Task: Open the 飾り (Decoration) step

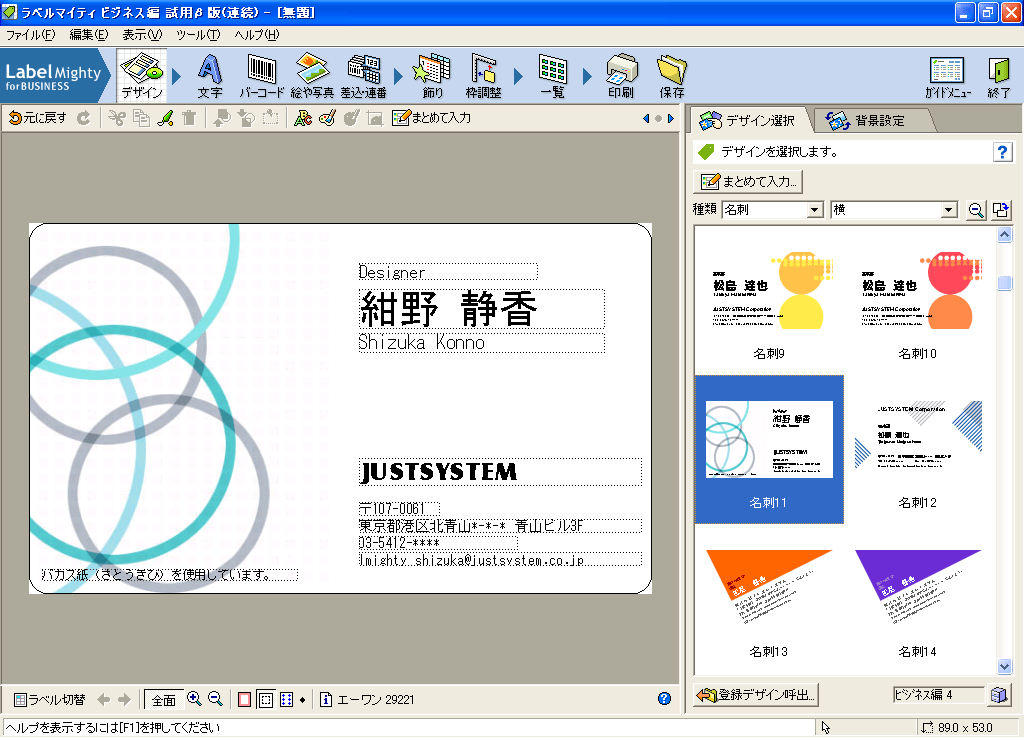Action: (432, 76)
